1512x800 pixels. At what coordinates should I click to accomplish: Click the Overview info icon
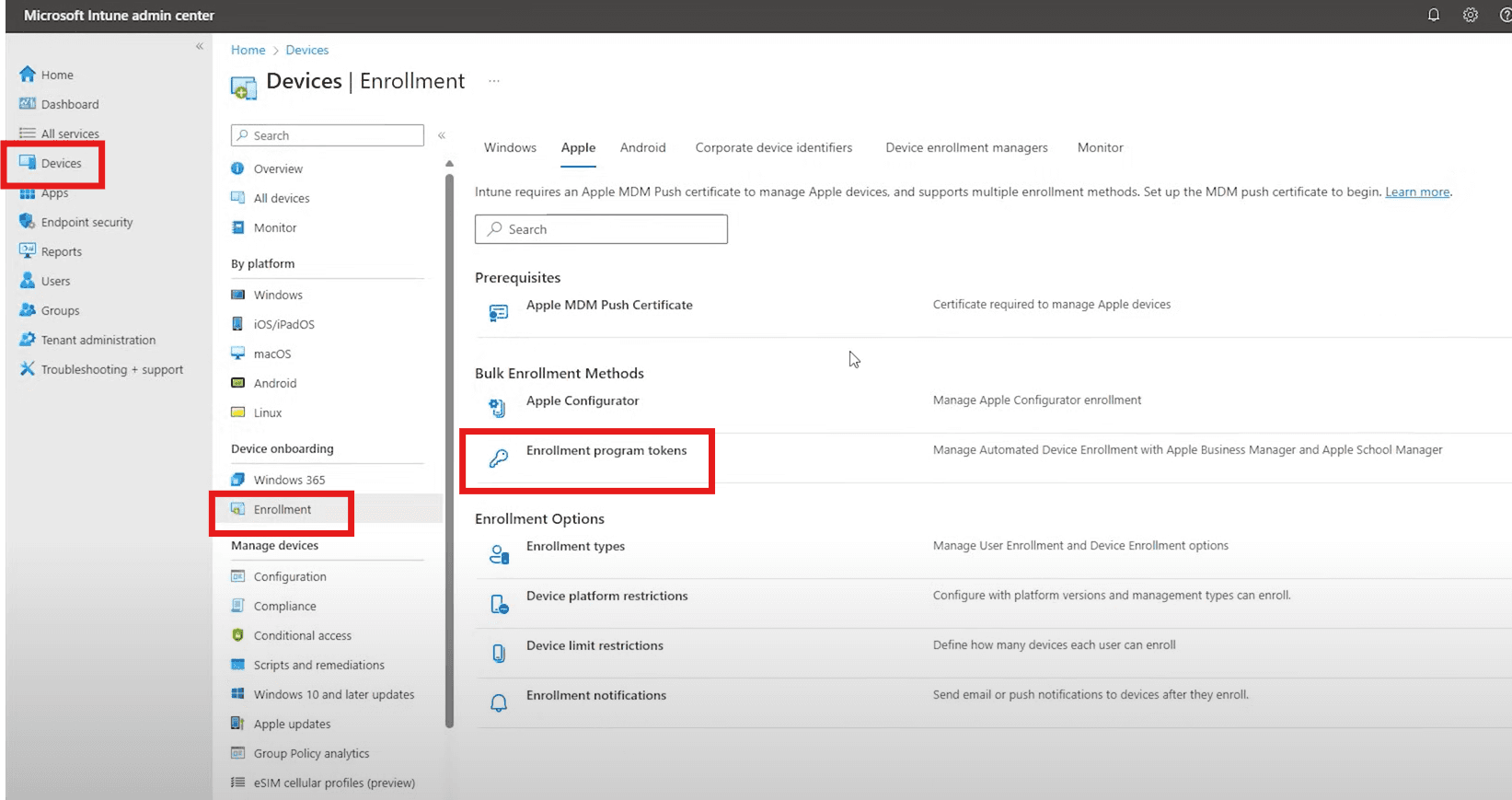(237, 168)
